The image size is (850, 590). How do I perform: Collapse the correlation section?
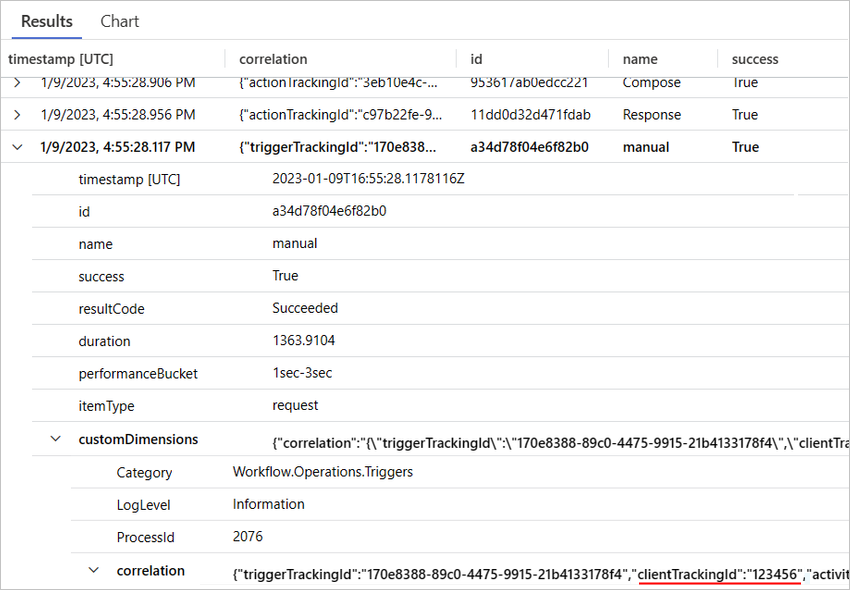tap(93, 570)
